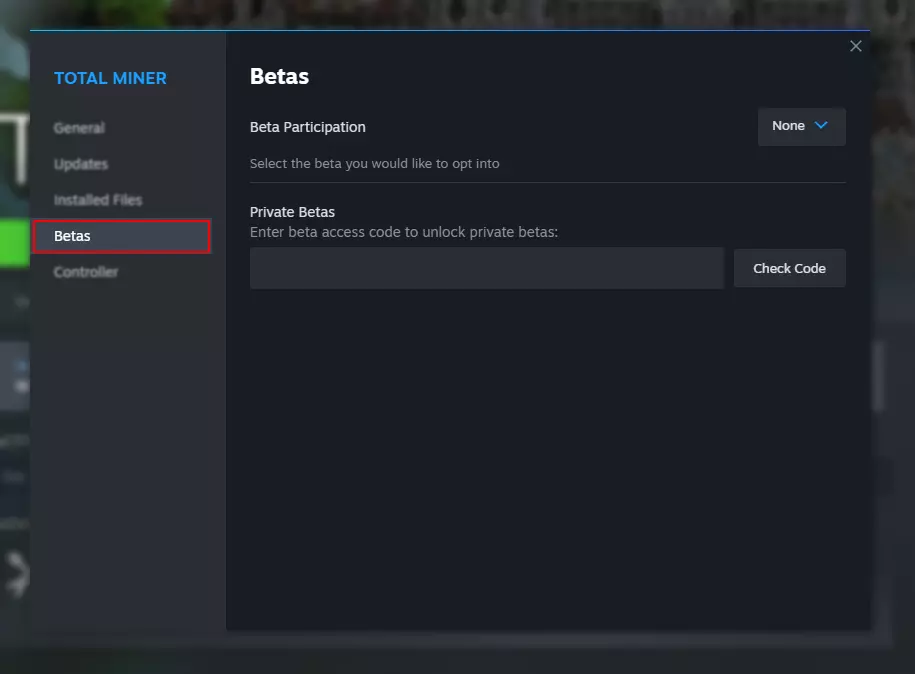Viewport: 915px width, 674px height.
Task: Click the divider line below Beta Participation
Action: click(x=547, y=182)
